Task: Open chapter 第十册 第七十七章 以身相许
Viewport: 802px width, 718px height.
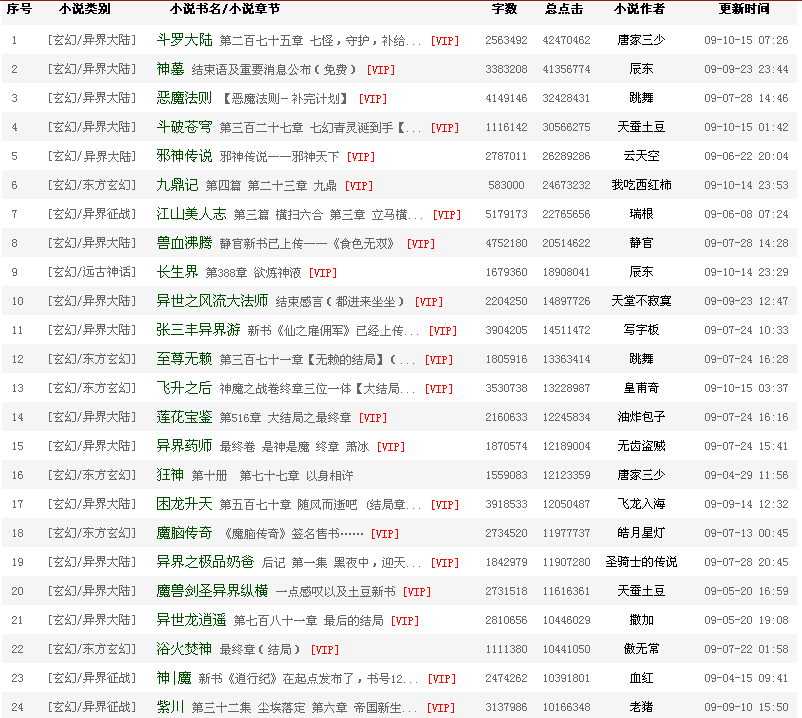Action: 273,476
